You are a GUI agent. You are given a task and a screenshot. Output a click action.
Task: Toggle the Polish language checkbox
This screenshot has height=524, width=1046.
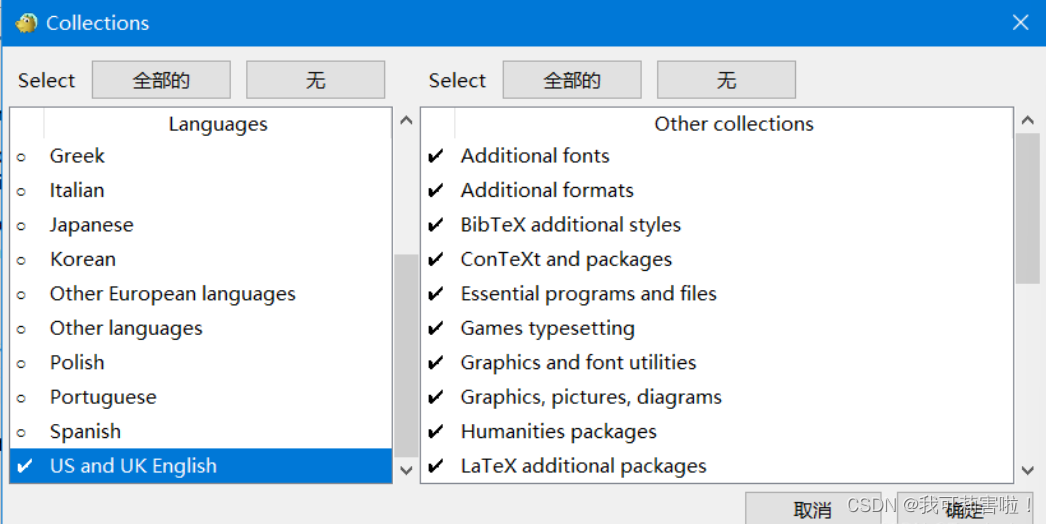(x=21, y=364)
